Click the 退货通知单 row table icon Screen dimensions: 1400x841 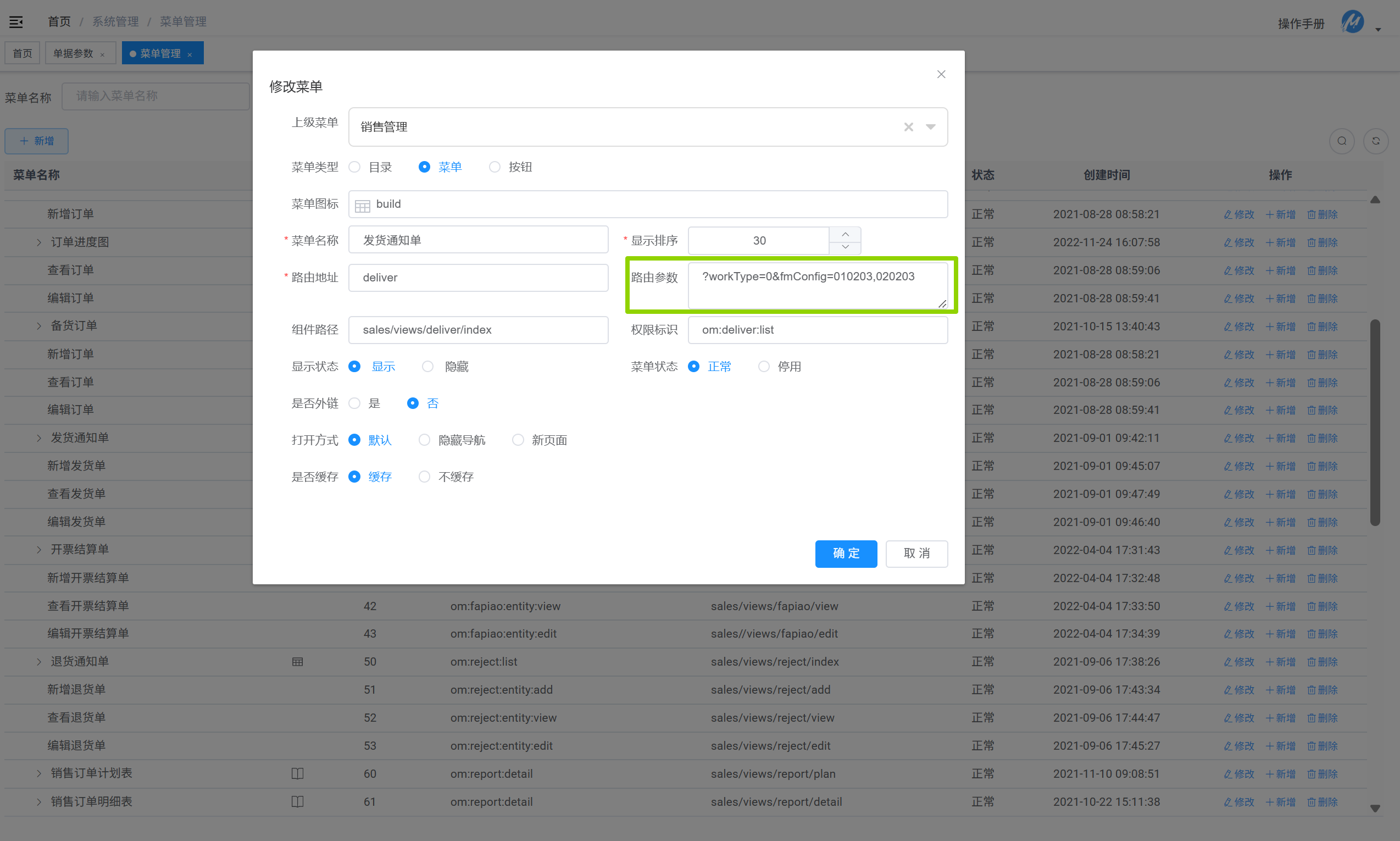[x=297, y=662]
